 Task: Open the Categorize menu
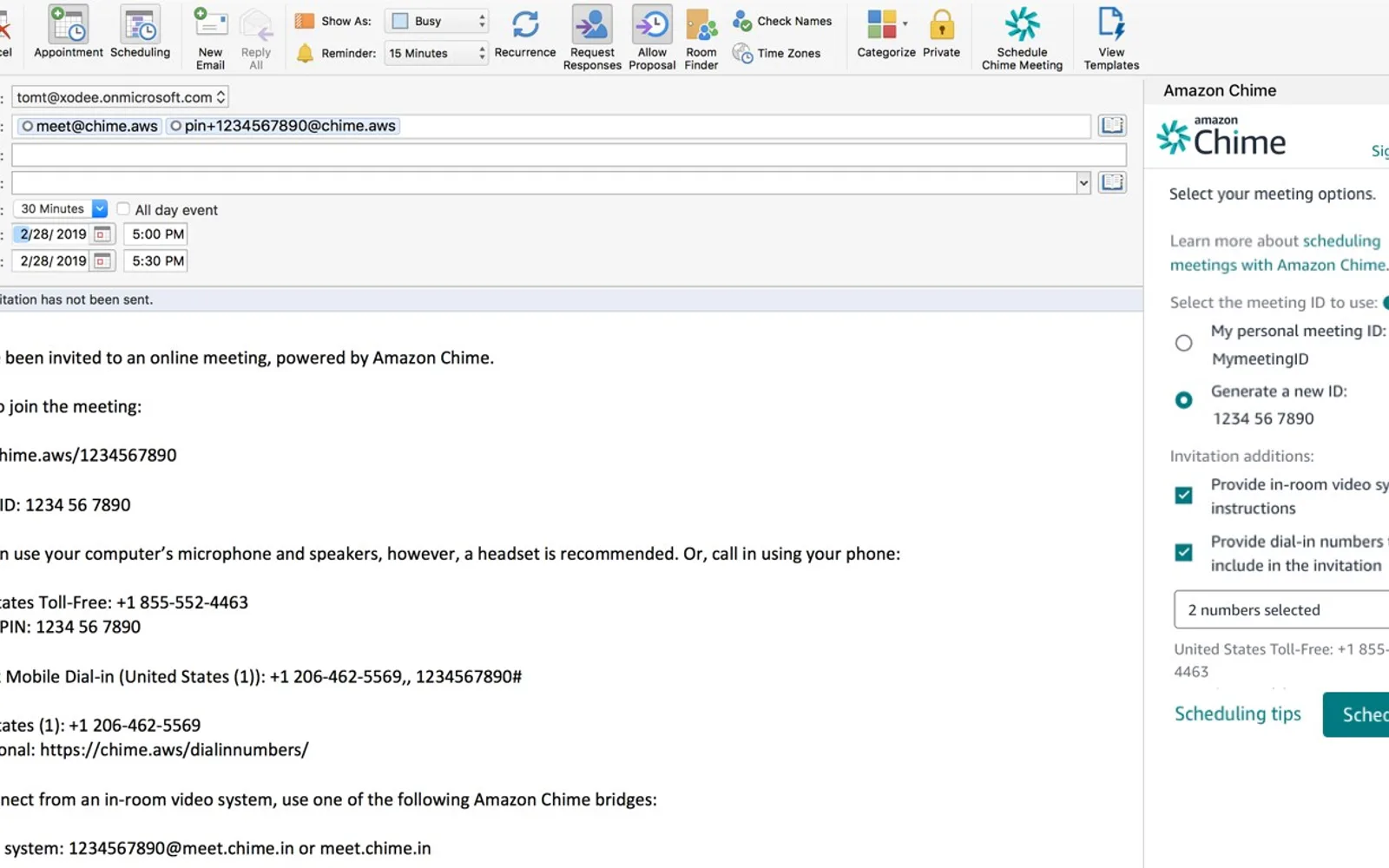coord(886,32)
